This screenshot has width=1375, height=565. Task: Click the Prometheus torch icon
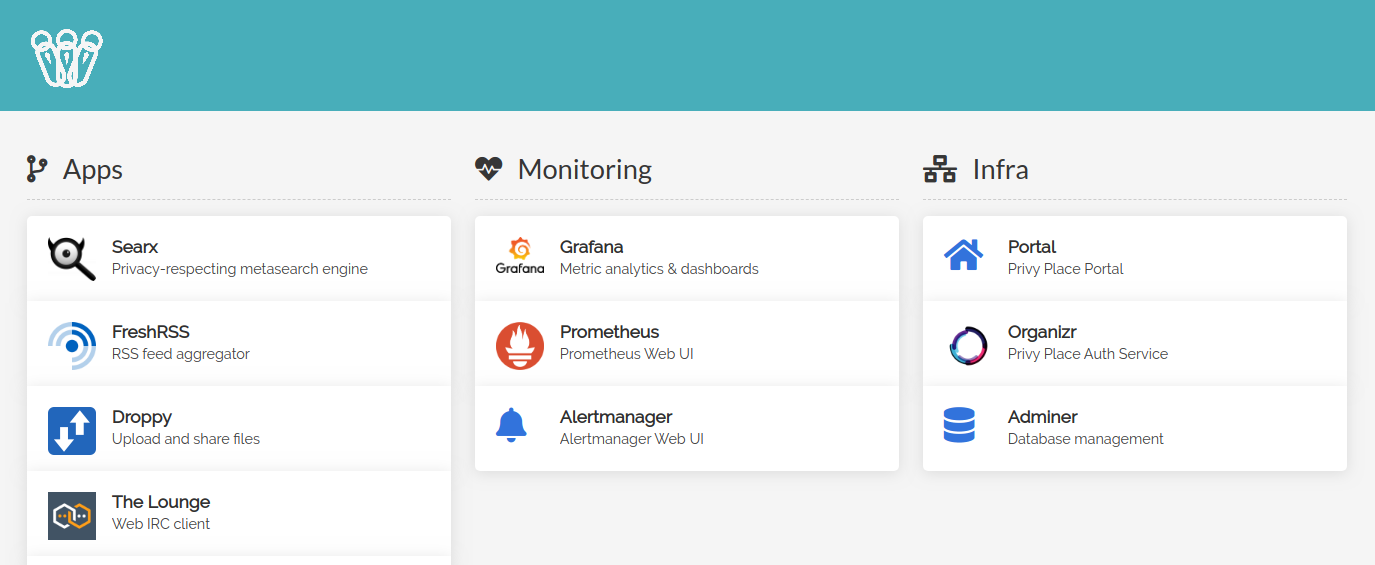tap(520, 345)
